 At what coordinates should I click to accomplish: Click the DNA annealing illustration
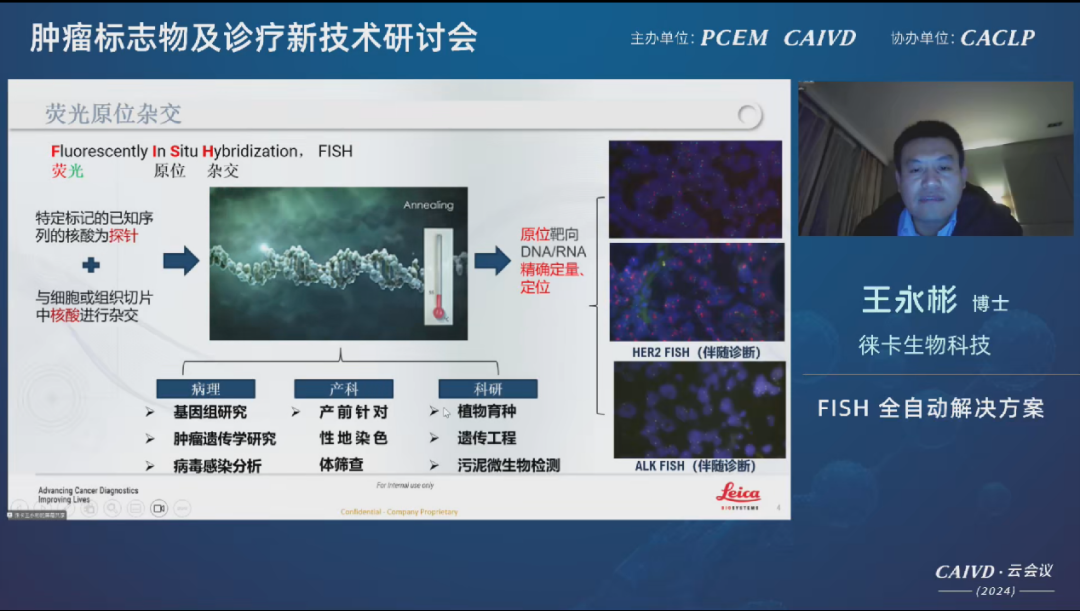[x=338, y=263]
